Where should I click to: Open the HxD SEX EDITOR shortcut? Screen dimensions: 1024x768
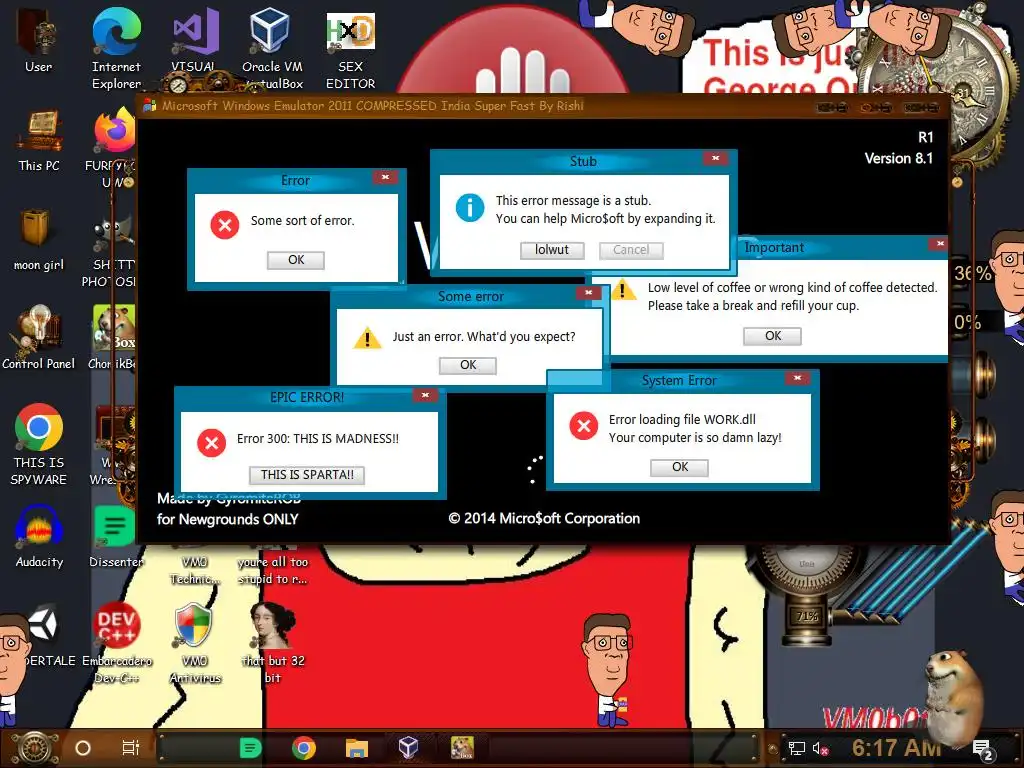click(x=350, y=50)
